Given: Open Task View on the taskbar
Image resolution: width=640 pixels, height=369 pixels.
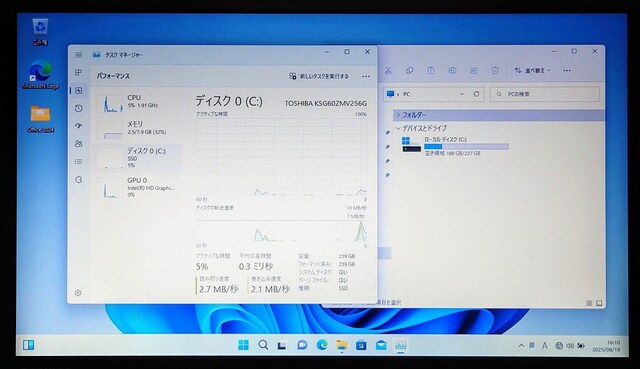Looking at the screenshot, I should tap(282, 345).
